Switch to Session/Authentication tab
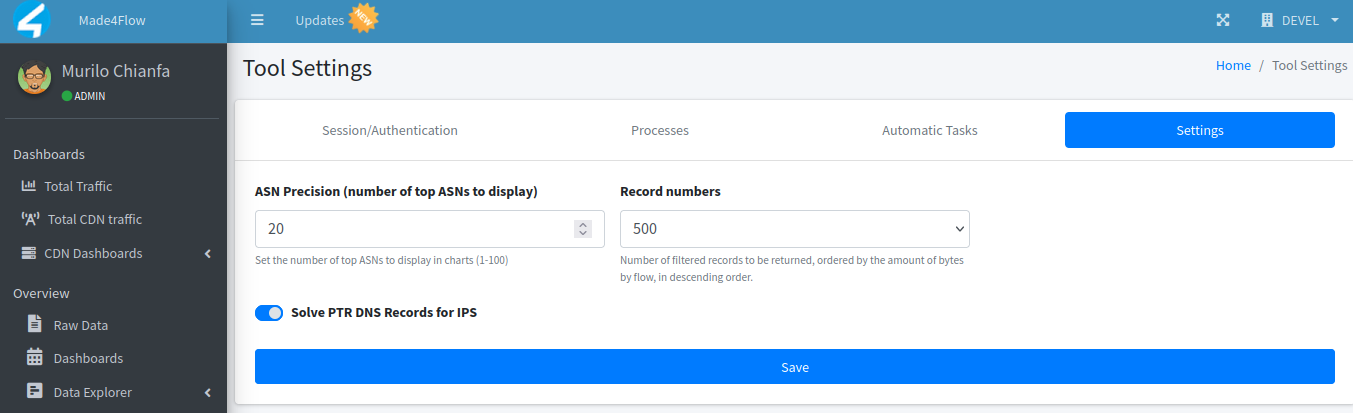The image size is (1353, 413). tap(390, 130)
